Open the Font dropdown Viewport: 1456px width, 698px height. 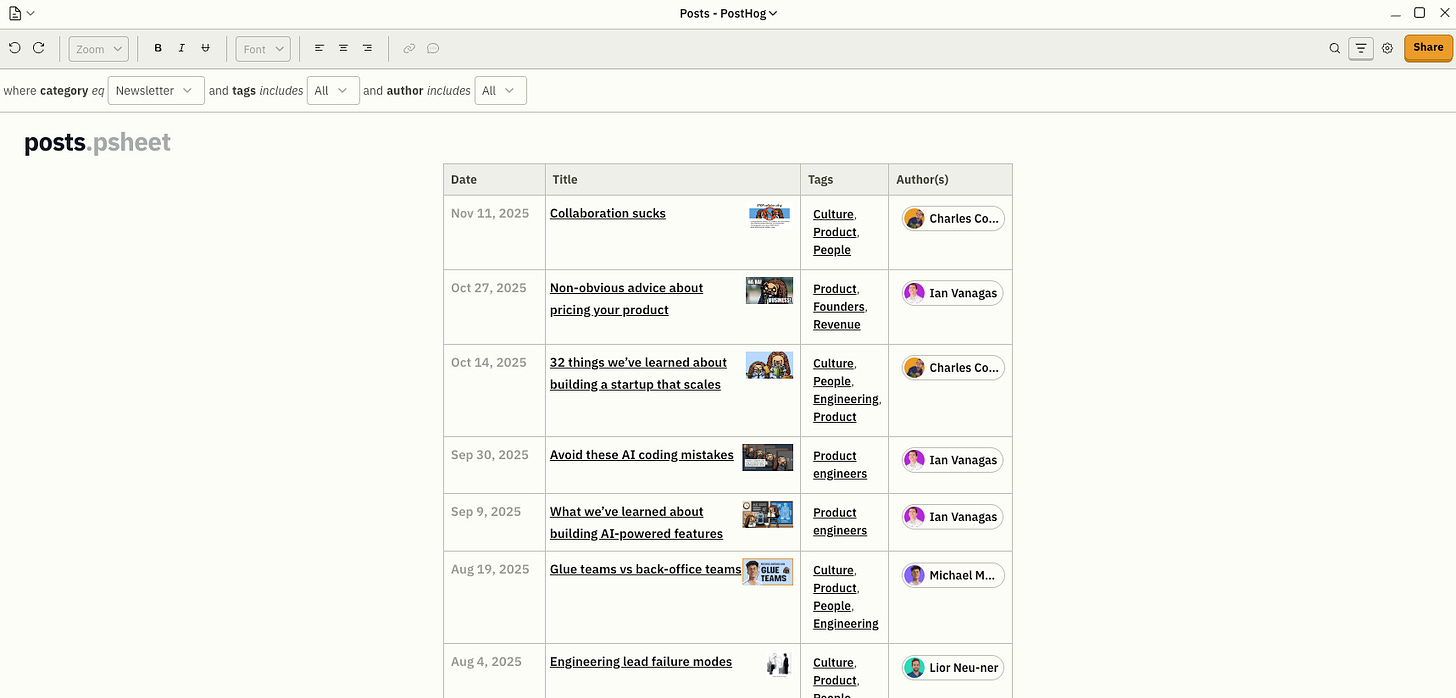263,49
